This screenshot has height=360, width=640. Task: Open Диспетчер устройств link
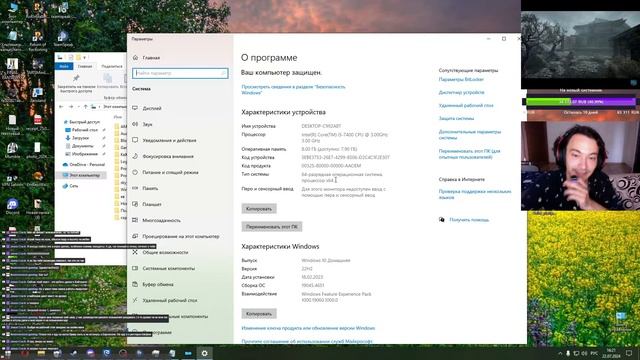click(461, 93)
